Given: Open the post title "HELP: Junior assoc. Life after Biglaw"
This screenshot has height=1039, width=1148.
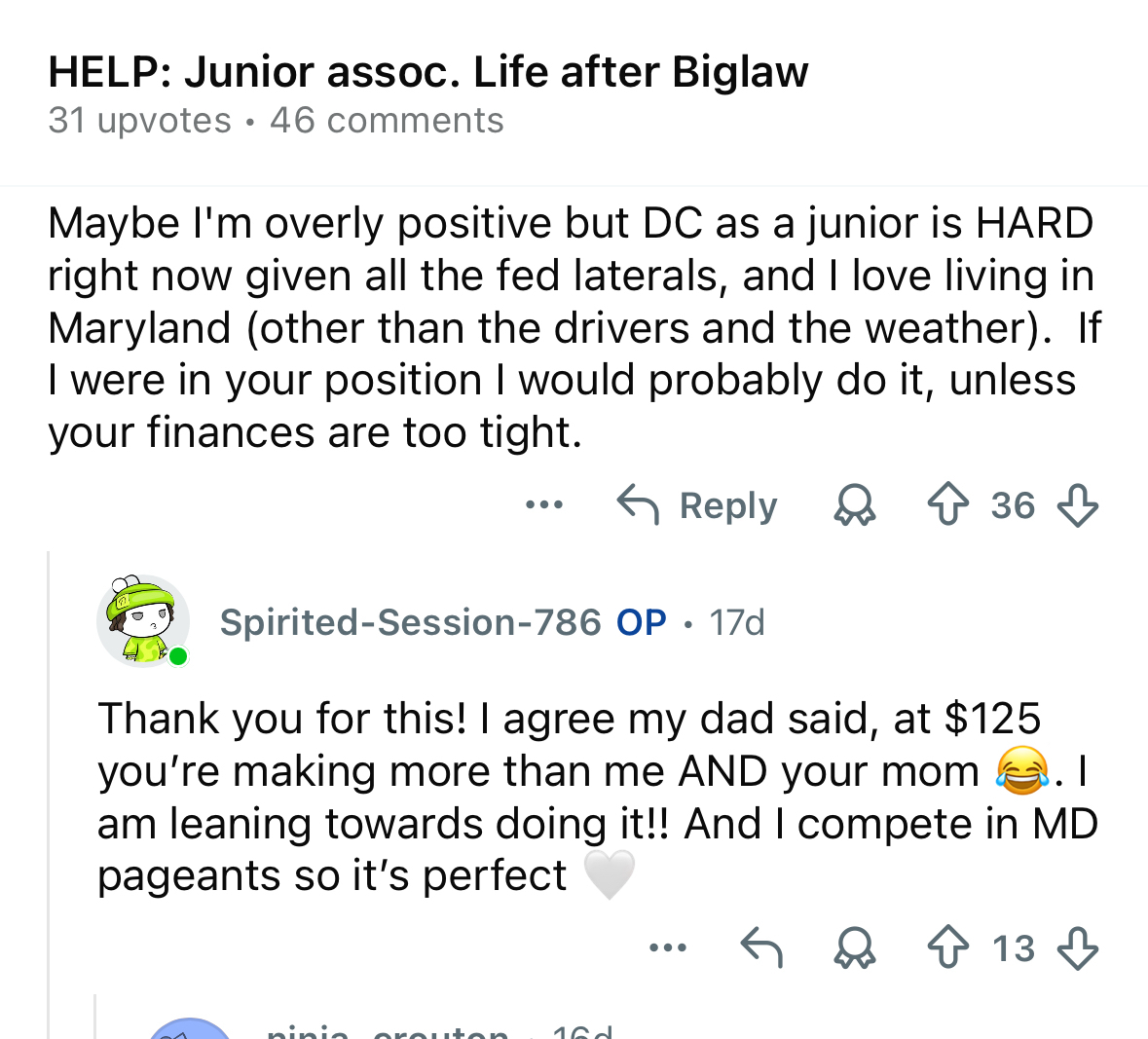Looking at the screenshot, I should tap(427, 72).
